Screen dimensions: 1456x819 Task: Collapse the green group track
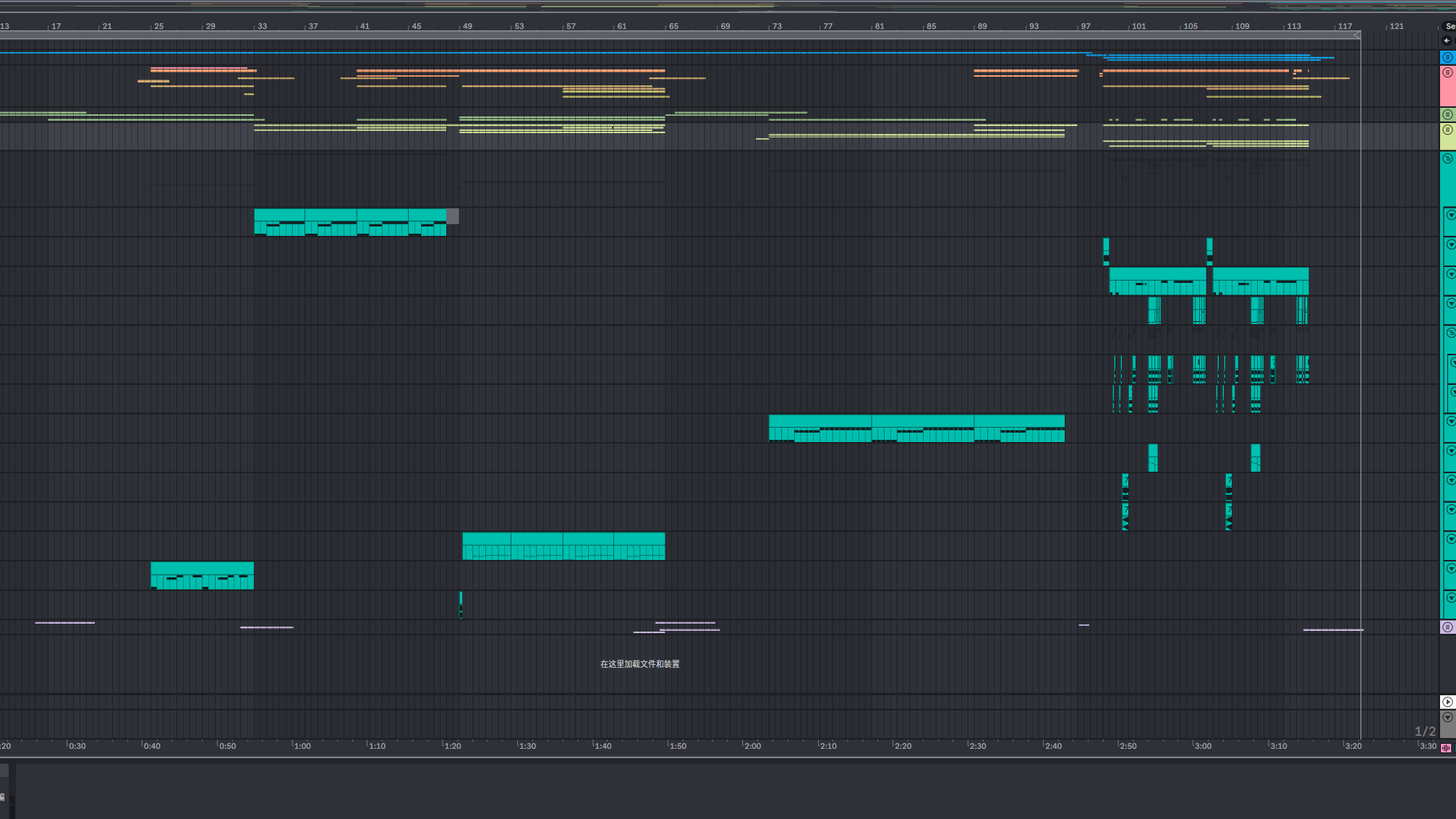tap(1447, 114)
